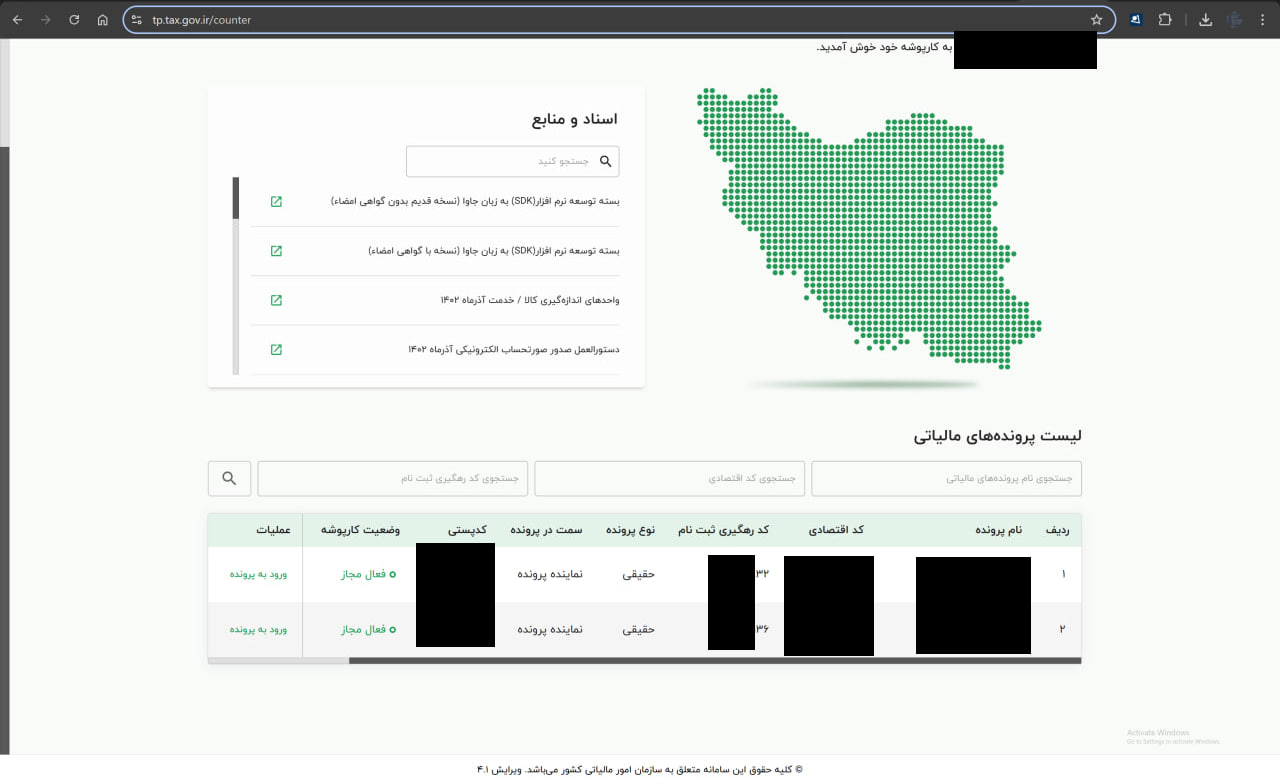
Task: Click the browser forward arrow
Action: point(45,19)
